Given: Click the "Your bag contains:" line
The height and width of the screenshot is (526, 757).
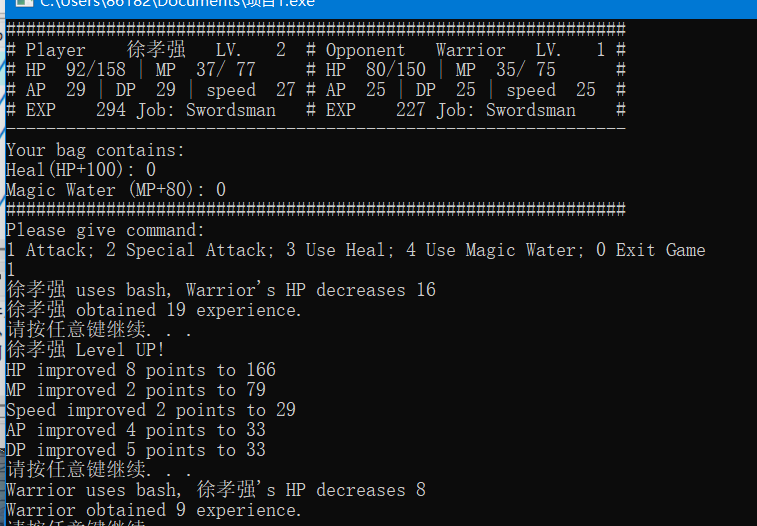Looking at the screenshot, I should 95,150.
